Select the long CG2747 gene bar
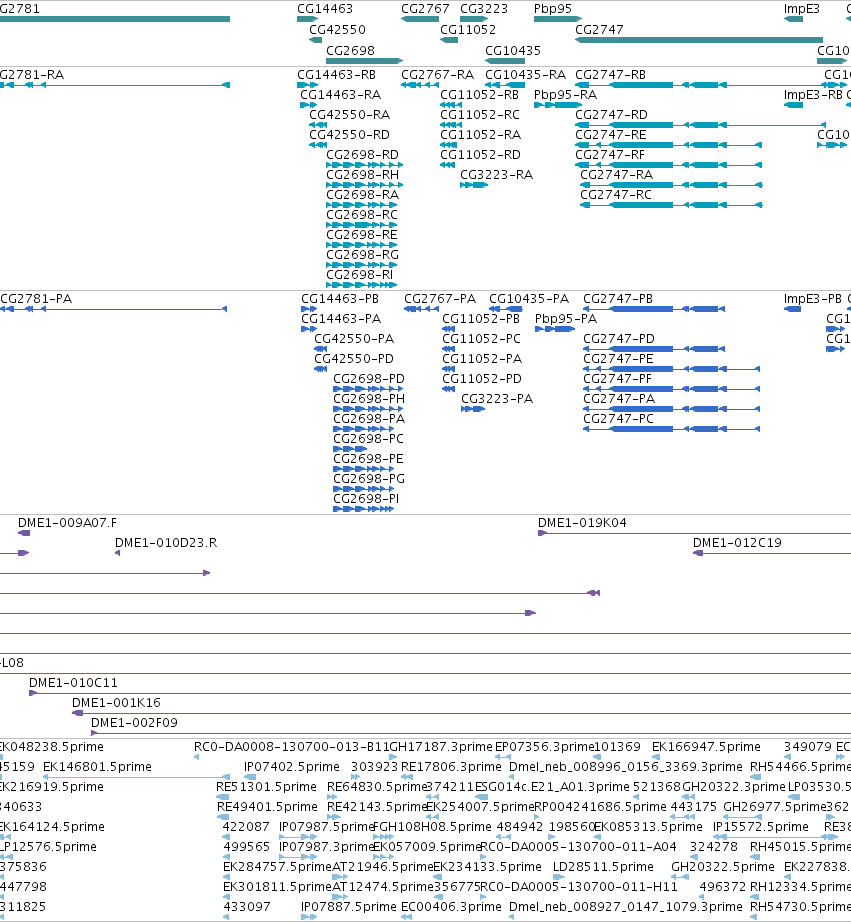Screen dimensions: 851x922 pos(699,40)
